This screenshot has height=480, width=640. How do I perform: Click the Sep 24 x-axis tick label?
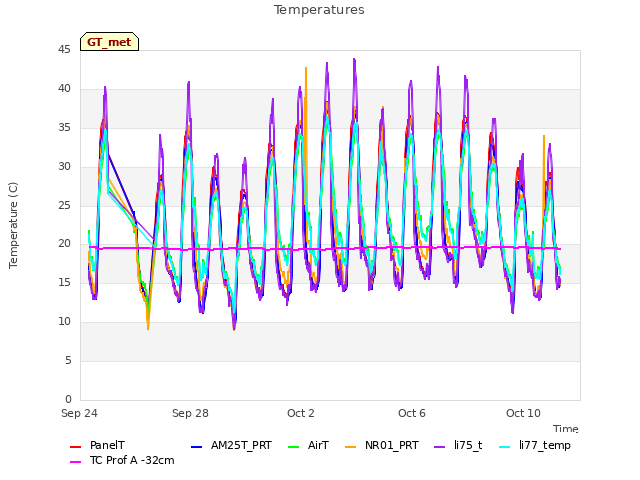79,413
